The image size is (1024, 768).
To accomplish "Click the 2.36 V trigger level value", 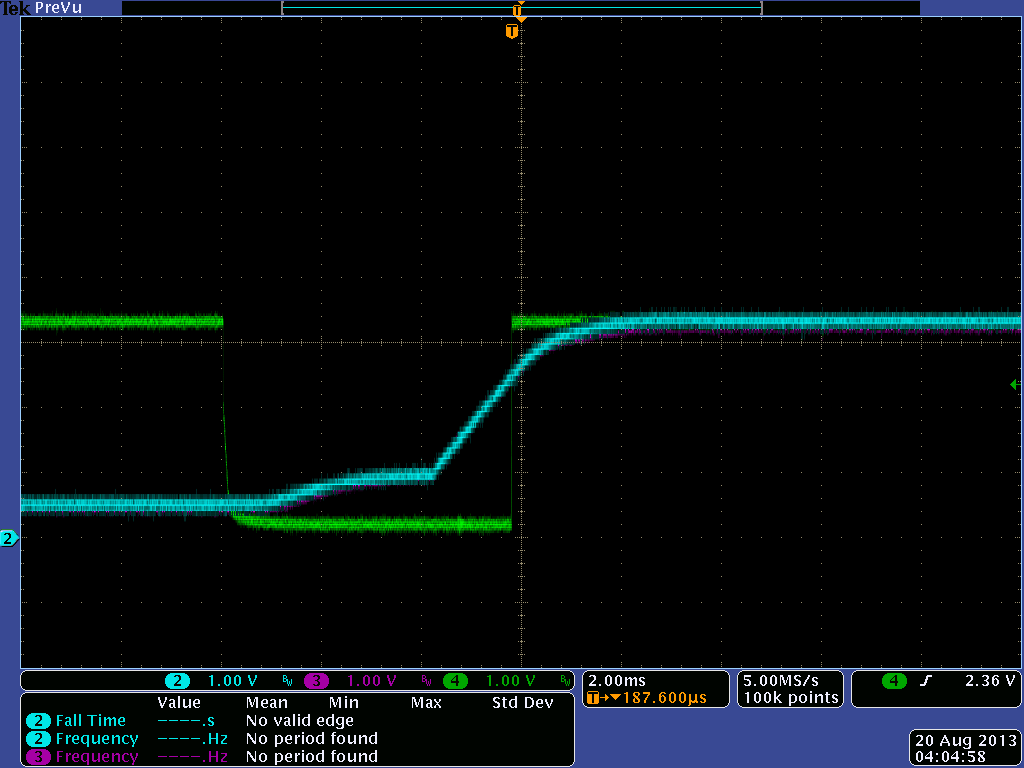I will [x=990, y=681].
